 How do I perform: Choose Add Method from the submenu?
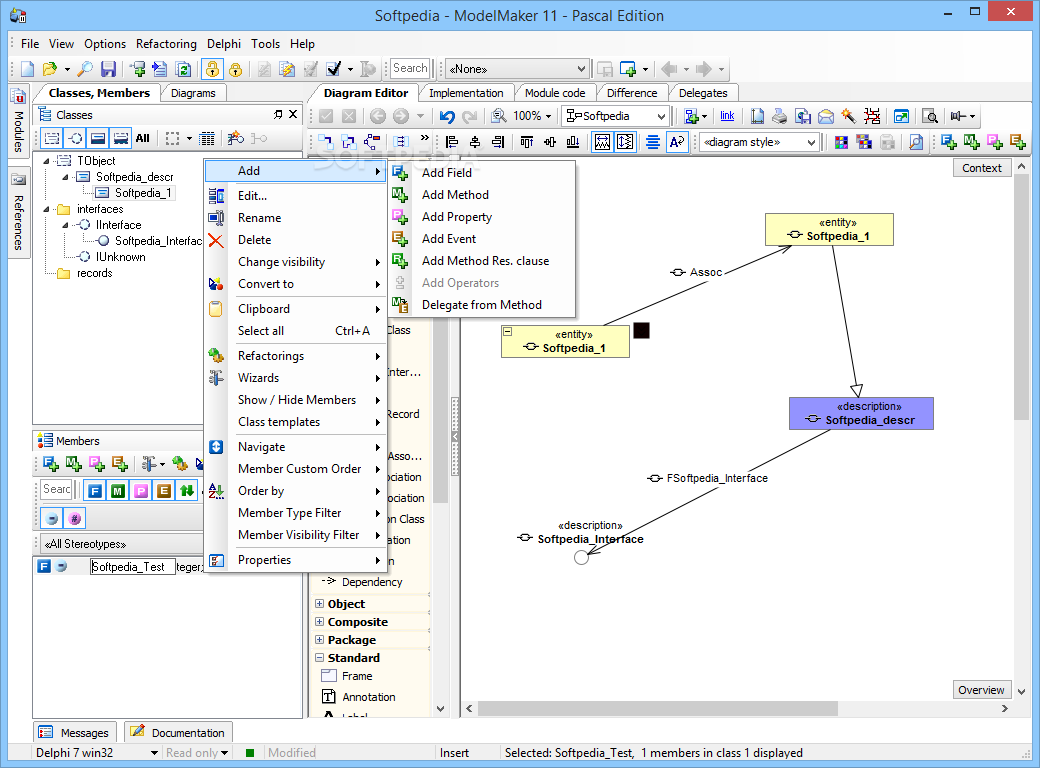tap(455, 195)
